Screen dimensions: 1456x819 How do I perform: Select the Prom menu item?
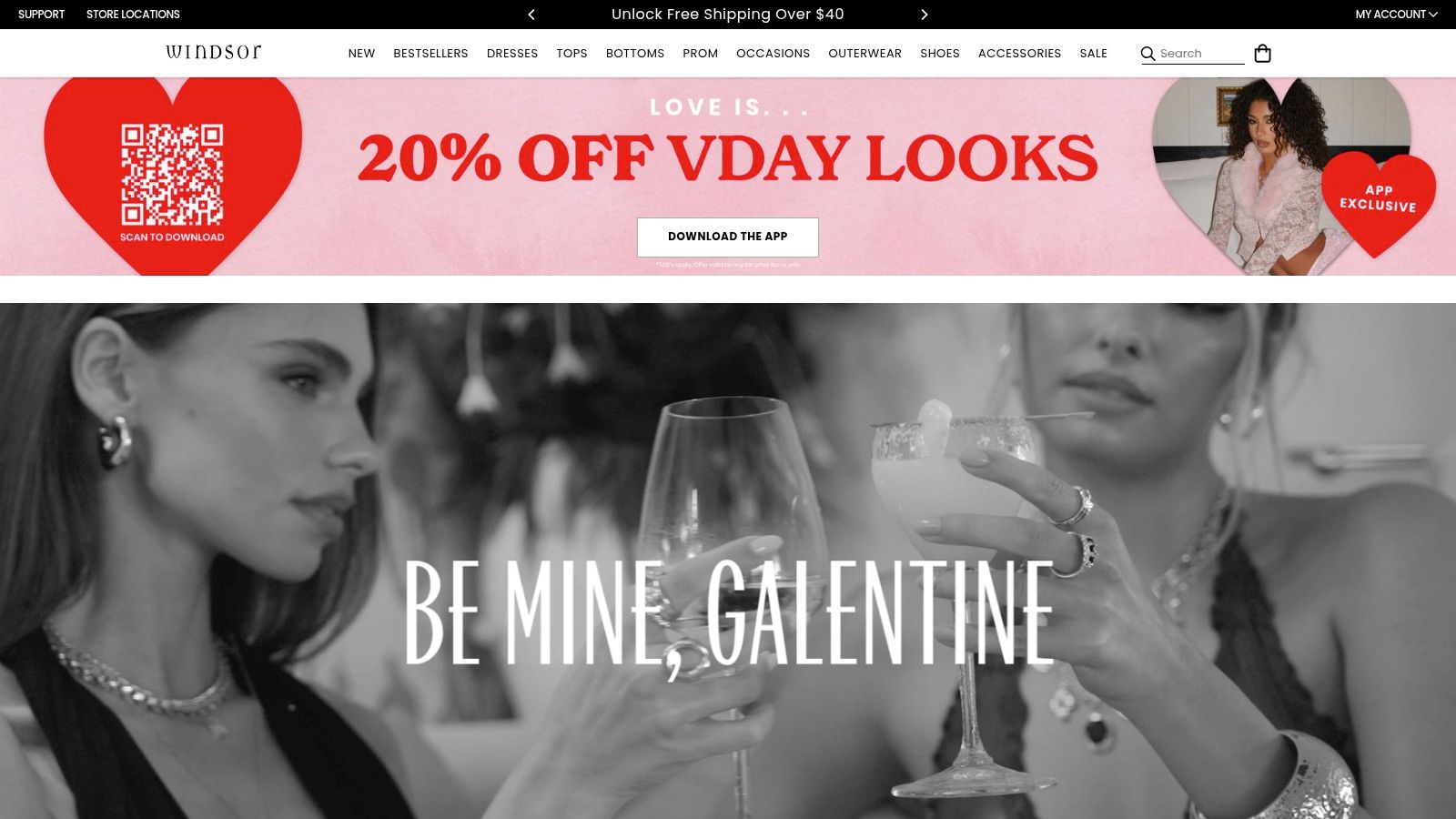click(x=700, y=54)
